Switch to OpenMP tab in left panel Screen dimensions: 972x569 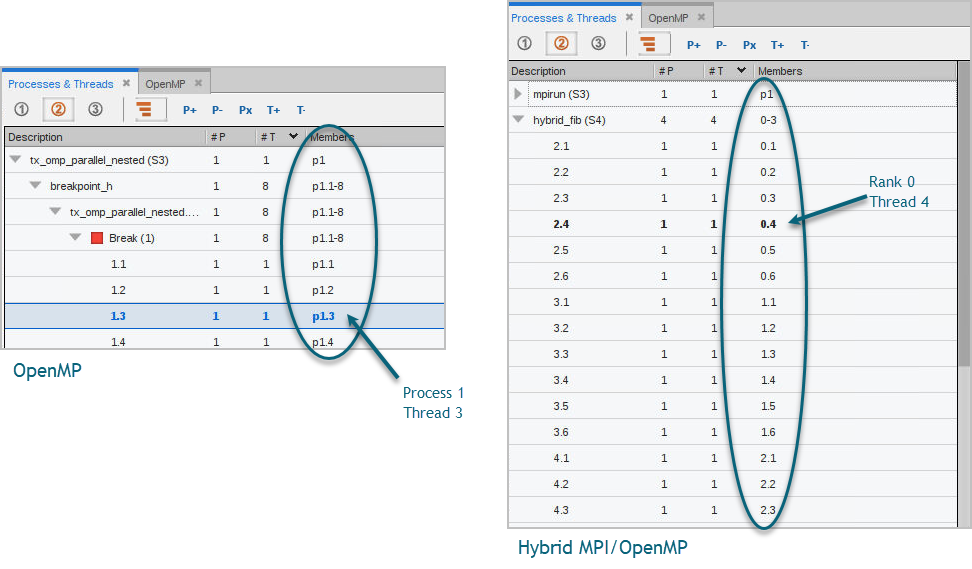(165, 84)
